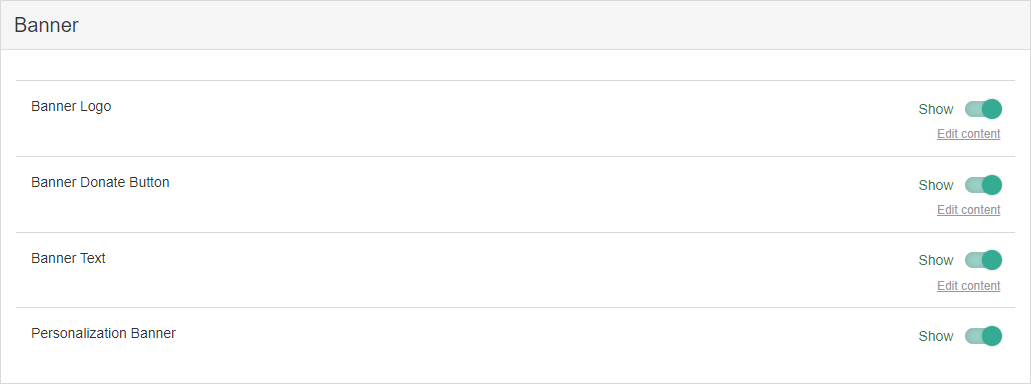Click Edit content under Banner Donate Button toggle

click(969, 210)
